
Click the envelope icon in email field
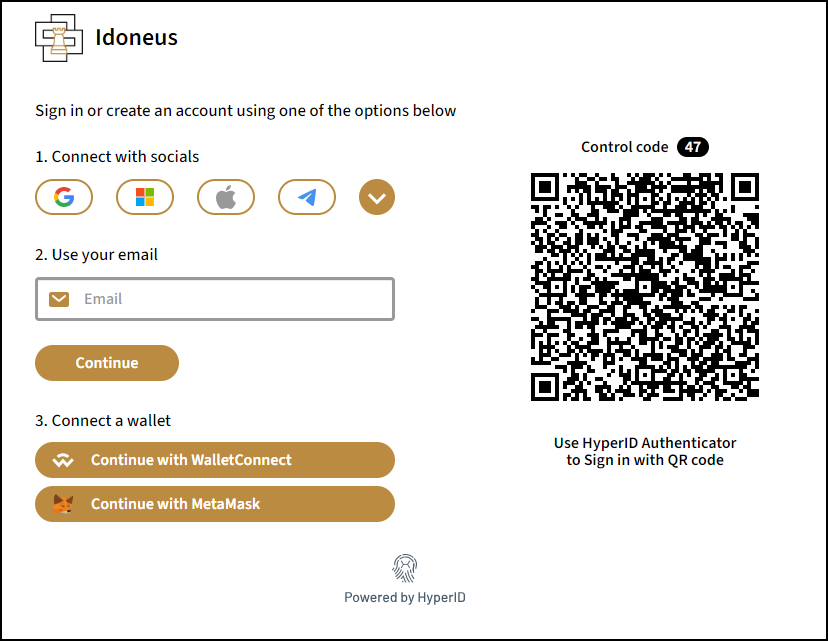[x=59, y=299]
